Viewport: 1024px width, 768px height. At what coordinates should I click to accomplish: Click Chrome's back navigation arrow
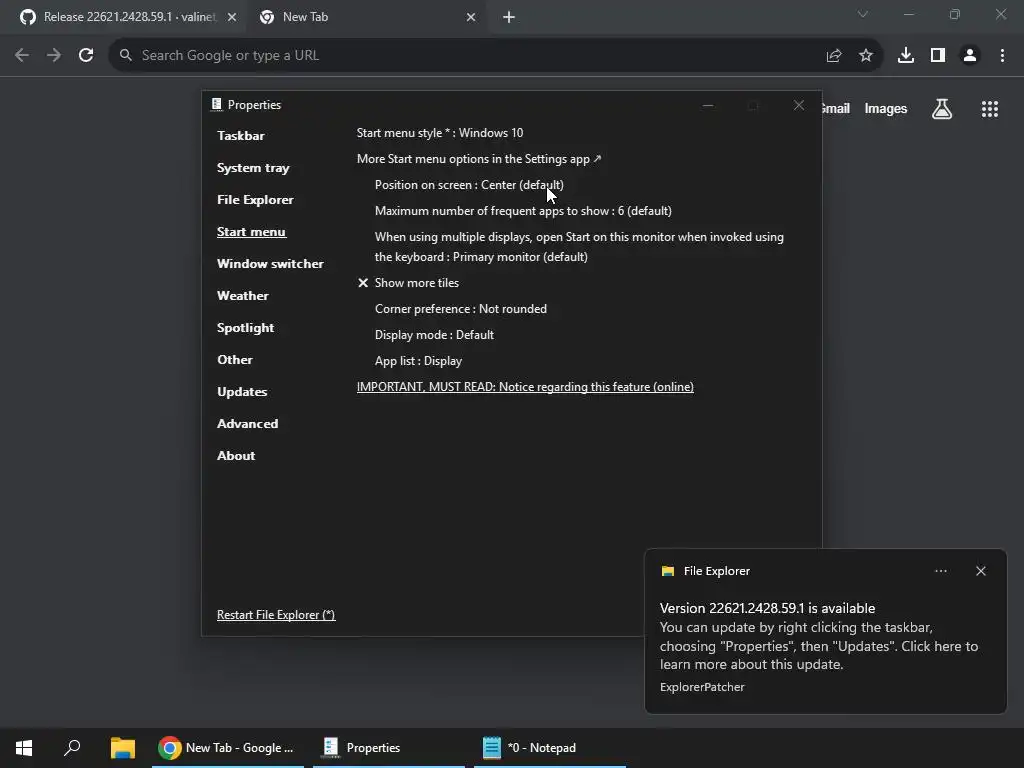click(22, 56)
